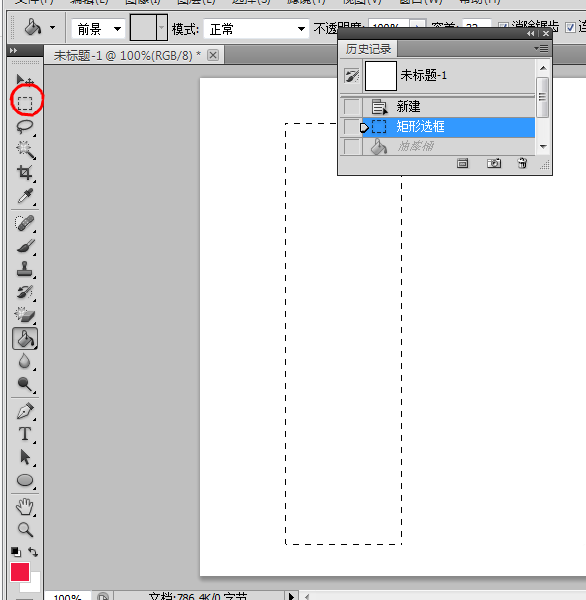Select the Horizontal Type tool
The height and width of the screenshot is (600, 586).
click(25, 434)
